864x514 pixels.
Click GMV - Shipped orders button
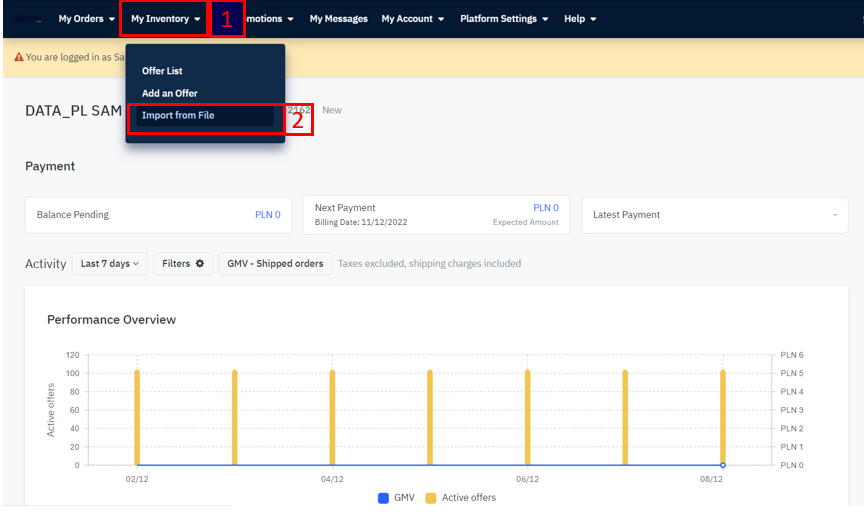275,263
